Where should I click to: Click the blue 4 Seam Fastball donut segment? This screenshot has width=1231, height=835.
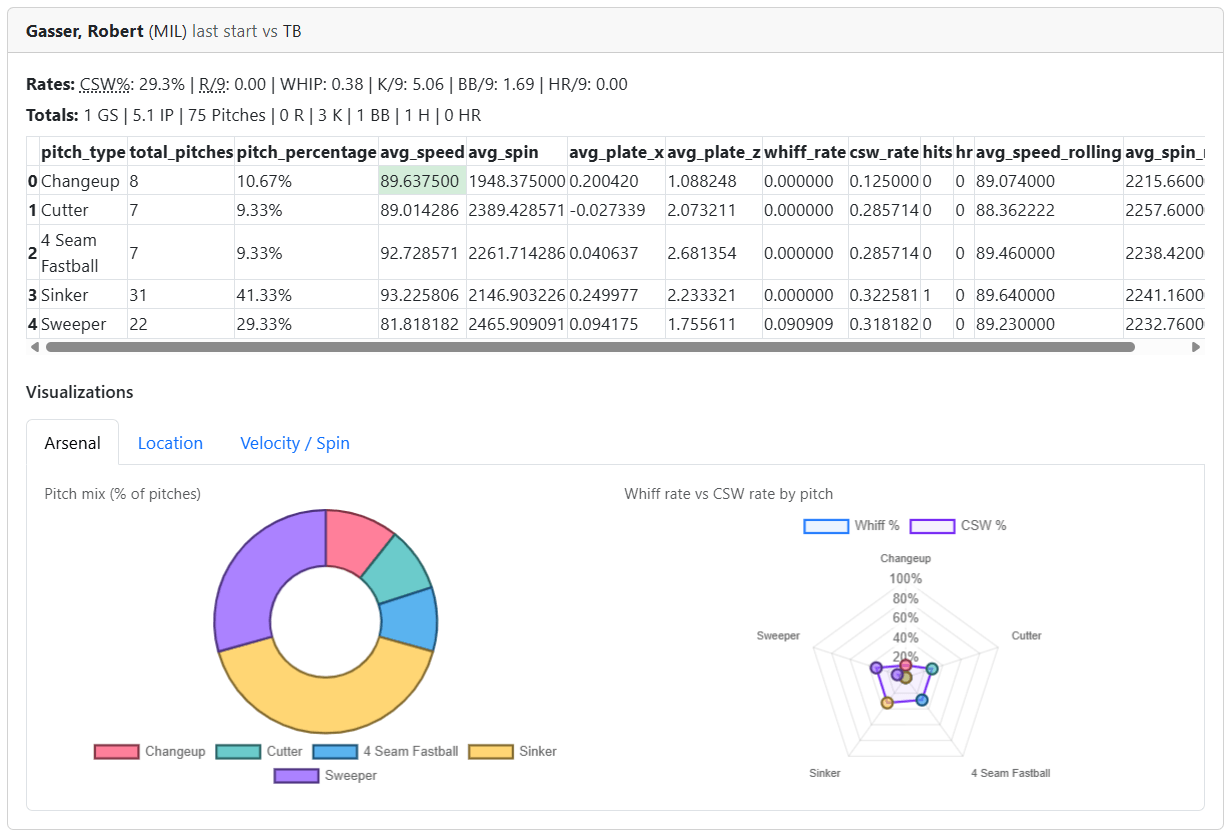click(408, 618)
